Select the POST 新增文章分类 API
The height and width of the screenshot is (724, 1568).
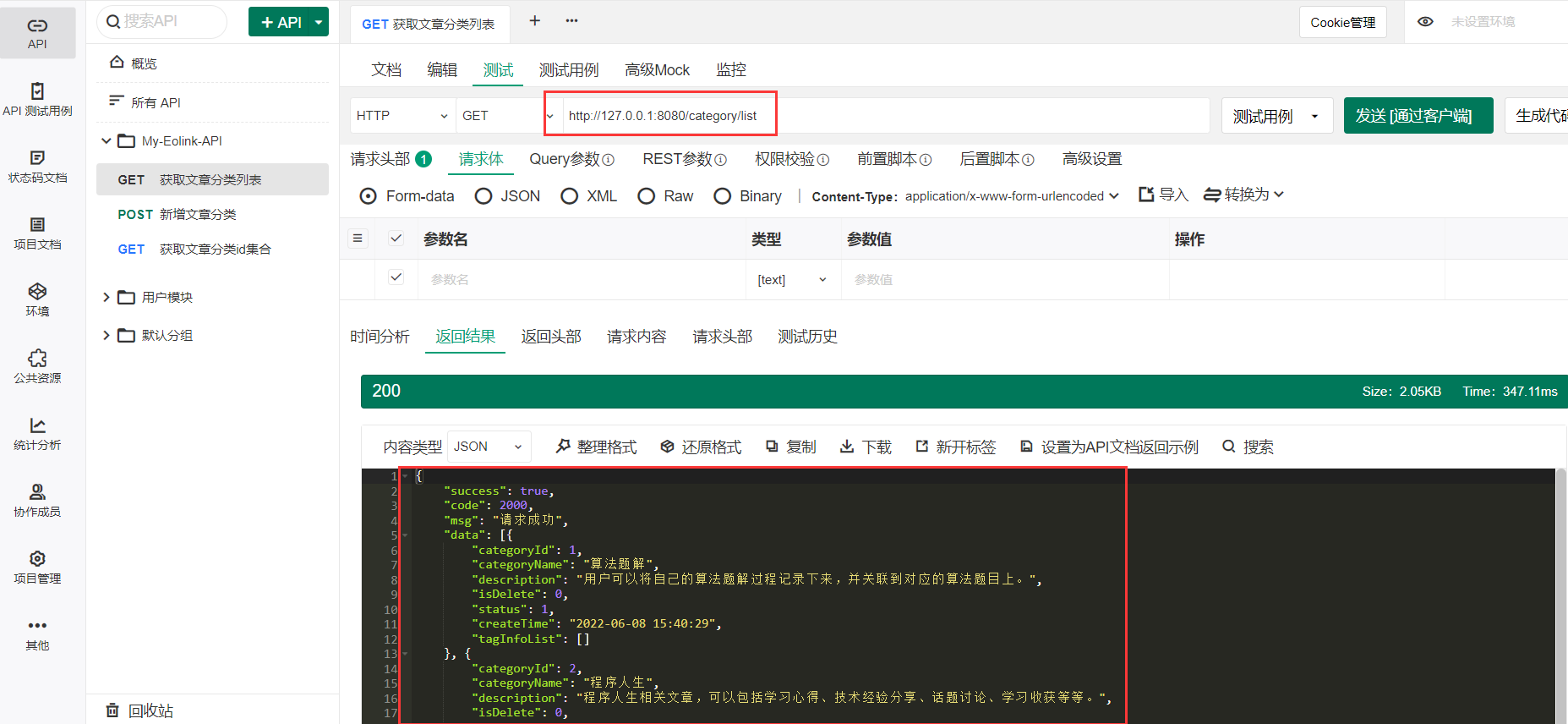pos(212,214)
